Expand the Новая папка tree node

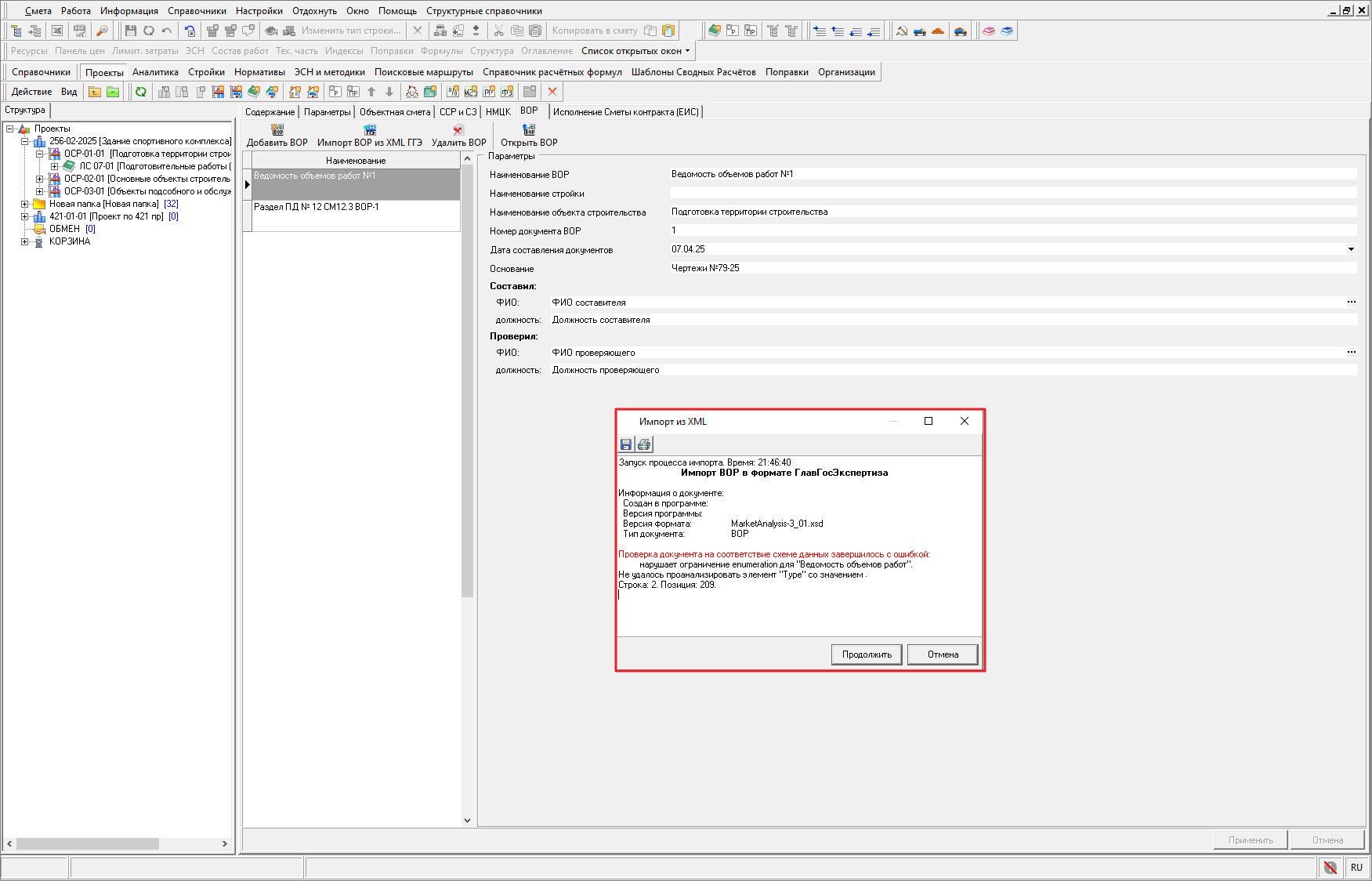[25, 205]
